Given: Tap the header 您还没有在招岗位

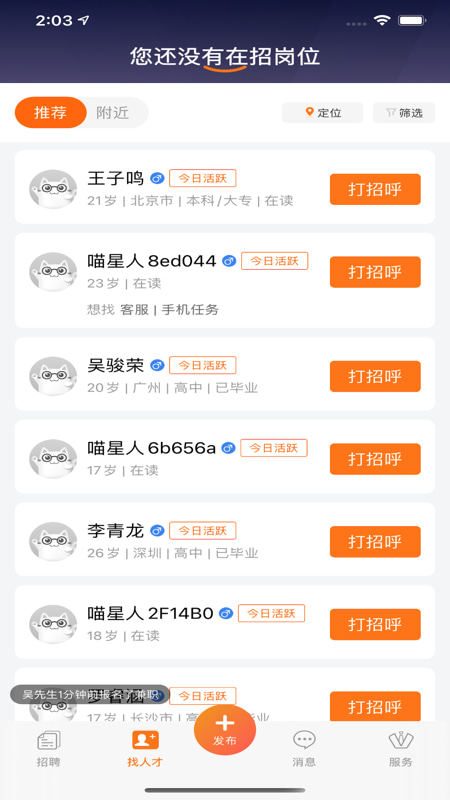Looking at the screenshot, I should click(225, 56).
